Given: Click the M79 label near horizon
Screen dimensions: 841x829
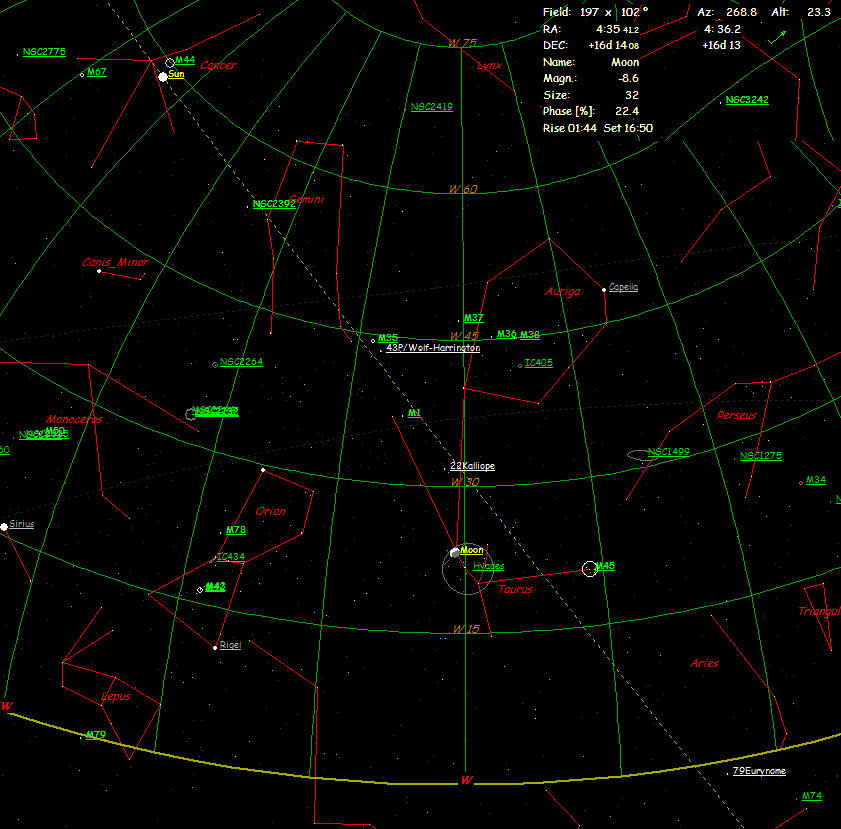Looking at the screenshot, I should point(96,735).
